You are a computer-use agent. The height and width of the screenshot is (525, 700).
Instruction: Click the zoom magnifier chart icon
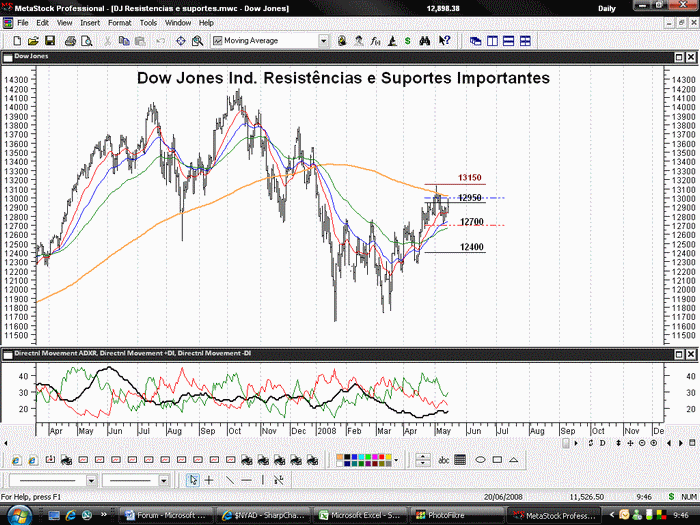[197, 41]
